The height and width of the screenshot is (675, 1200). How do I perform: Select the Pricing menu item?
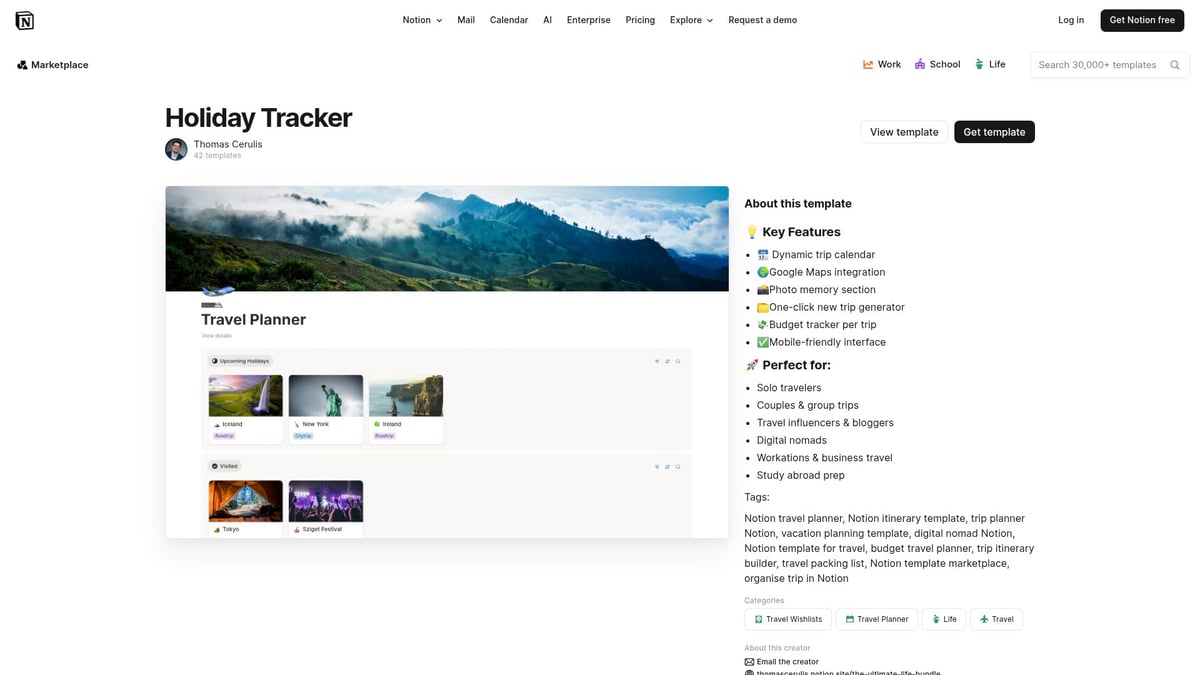[x=640, y=19]
